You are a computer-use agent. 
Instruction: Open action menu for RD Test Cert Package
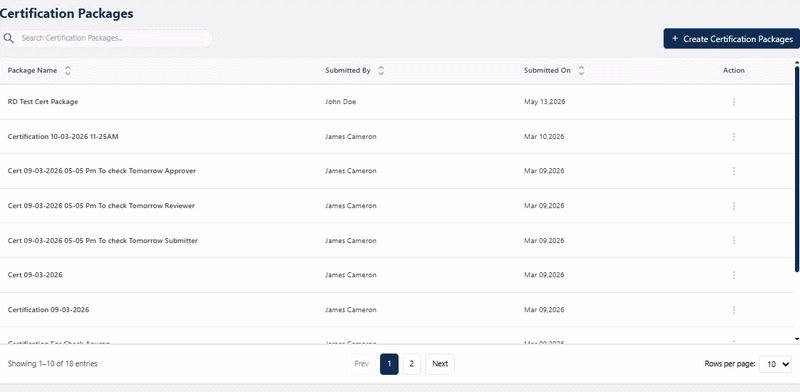tap(734, 102)
